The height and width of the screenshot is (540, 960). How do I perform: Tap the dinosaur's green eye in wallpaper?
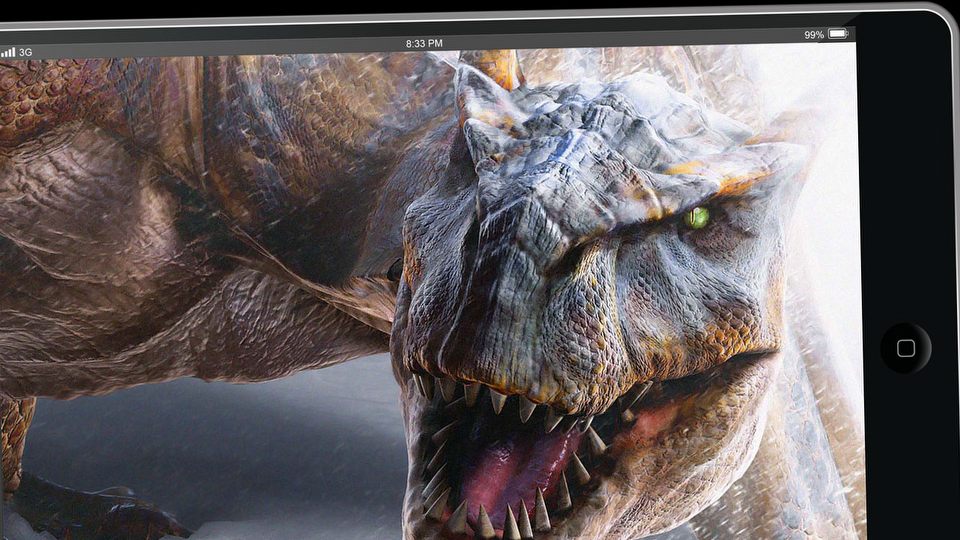[697, 217]
